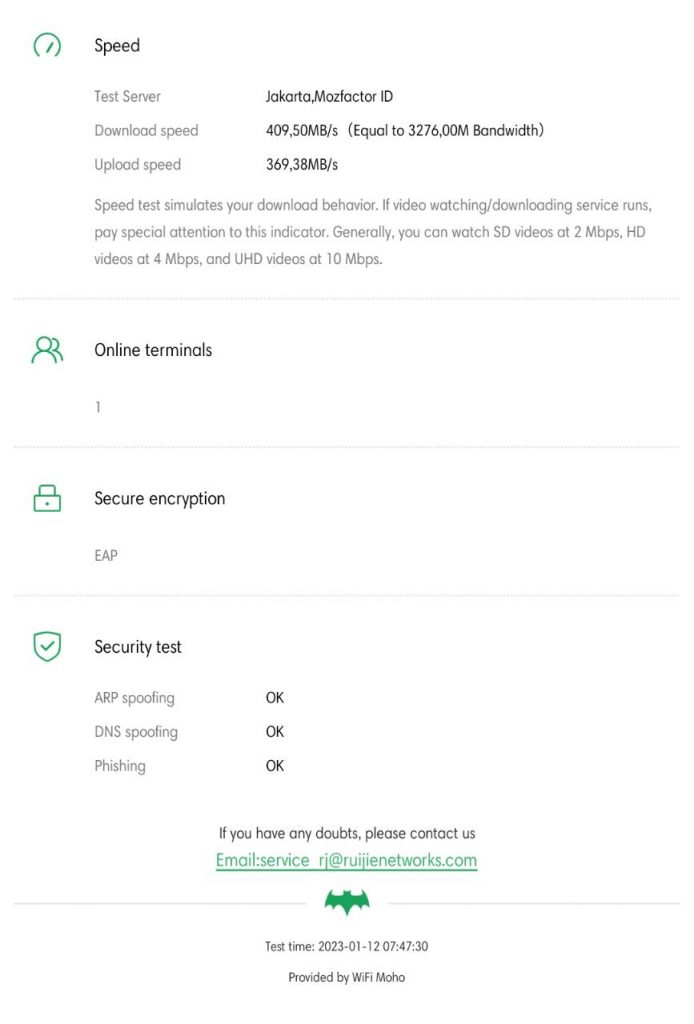Select the Security test heading
The image size is (694, 1024).
[x=138, y=647]
